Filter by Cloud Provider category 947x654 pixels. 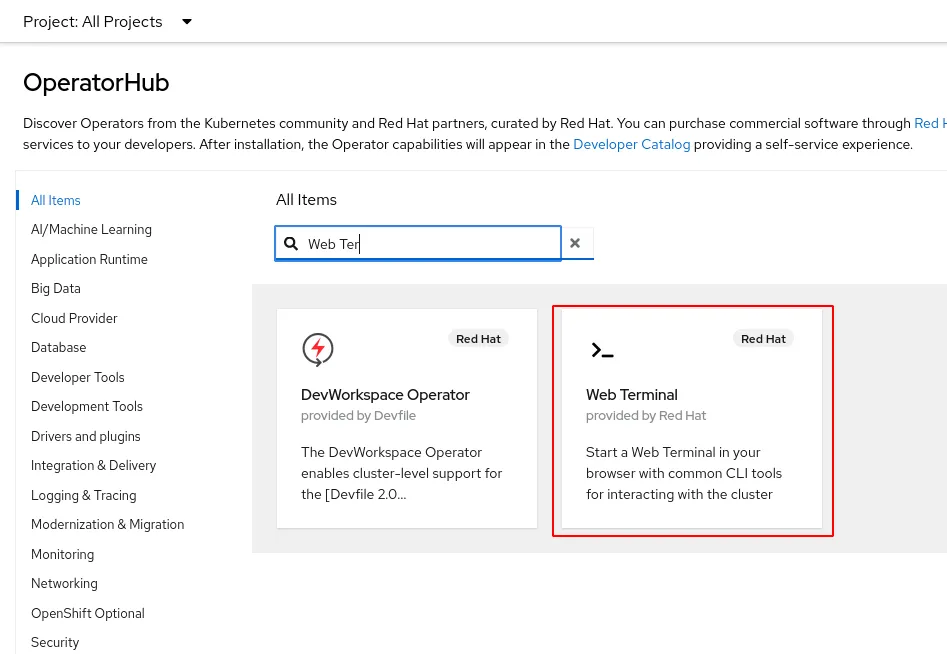coord(74,318)
